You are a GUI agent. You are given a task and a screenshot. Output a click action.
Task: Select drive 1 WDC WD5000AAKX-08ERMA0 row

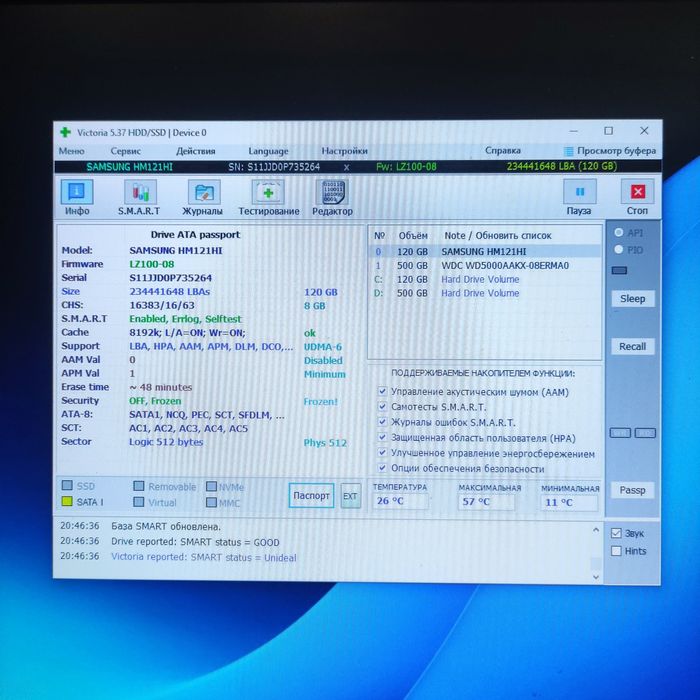[x=485, y=265]
